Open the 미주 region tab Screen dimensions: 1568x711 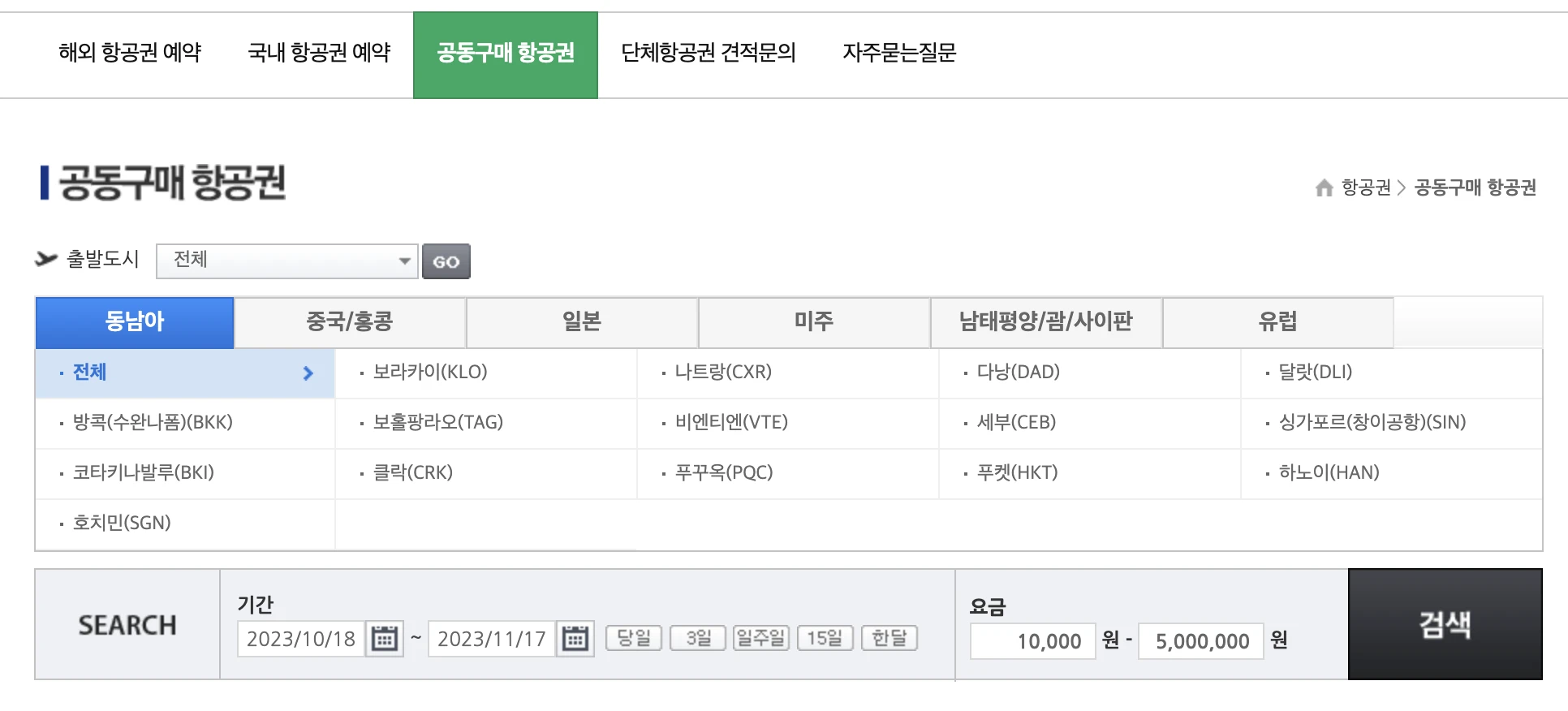(813, 321)
